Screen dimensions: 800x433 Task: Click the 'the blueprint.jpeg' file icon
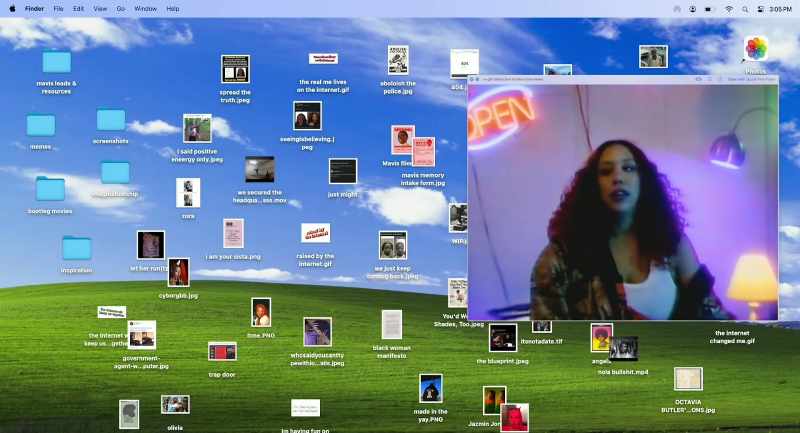503,338
